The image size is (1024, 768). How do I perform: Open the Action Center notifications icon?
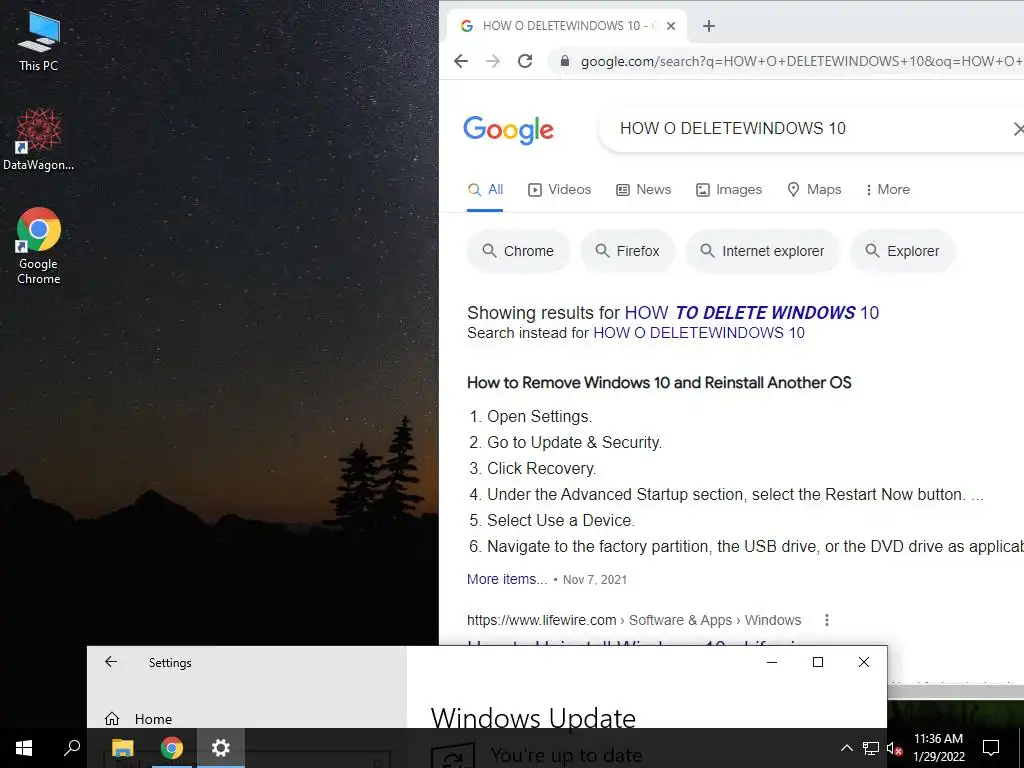click(991, 748)
